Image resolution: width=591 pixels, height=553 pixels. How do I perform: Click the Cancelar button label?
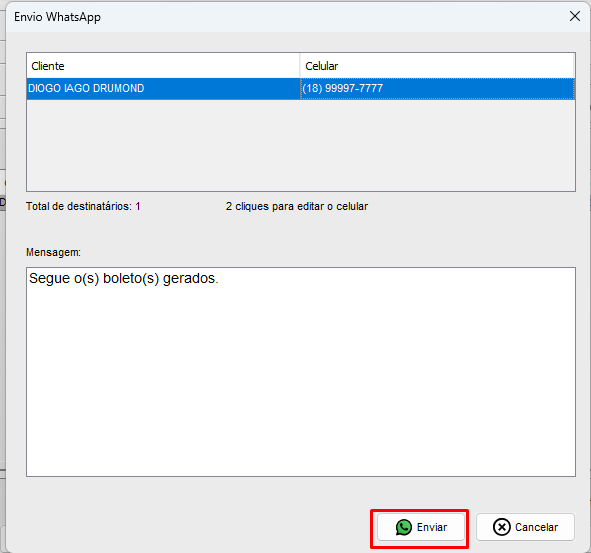tap(536, 527)
